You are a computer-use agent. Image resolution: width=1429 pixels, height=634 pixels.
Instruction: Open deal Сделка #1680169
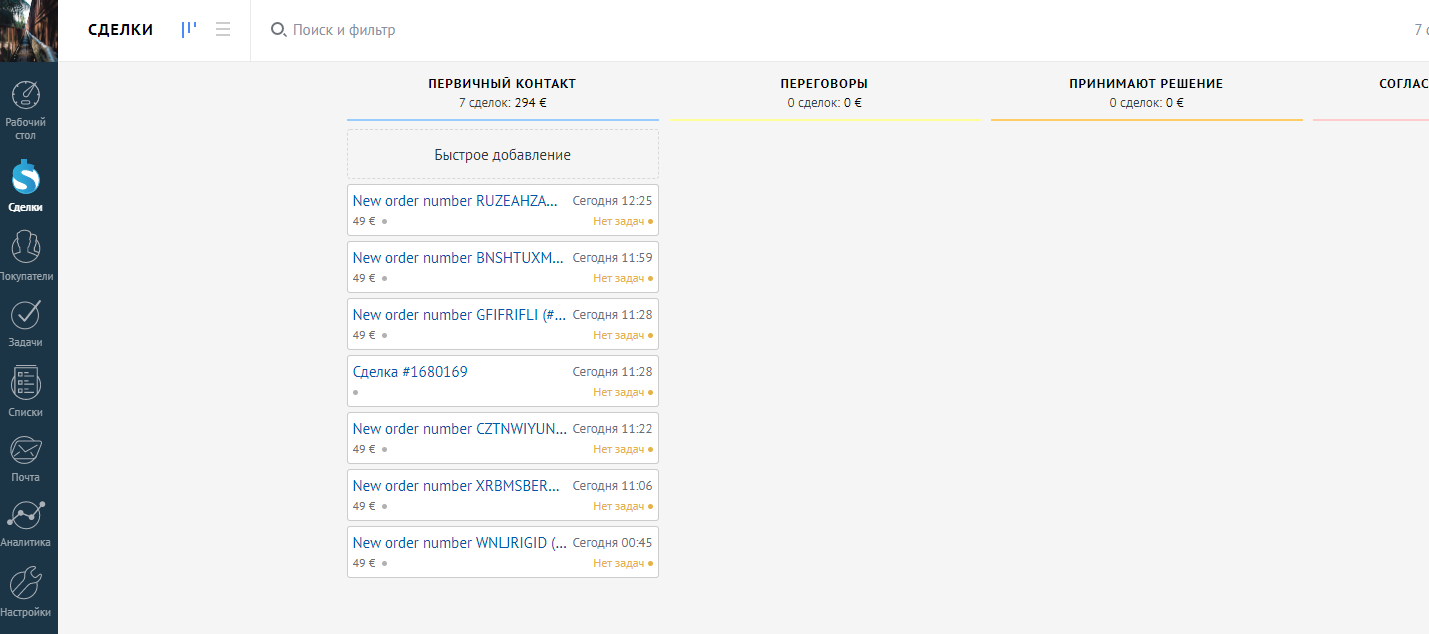[x=410, y=372]
